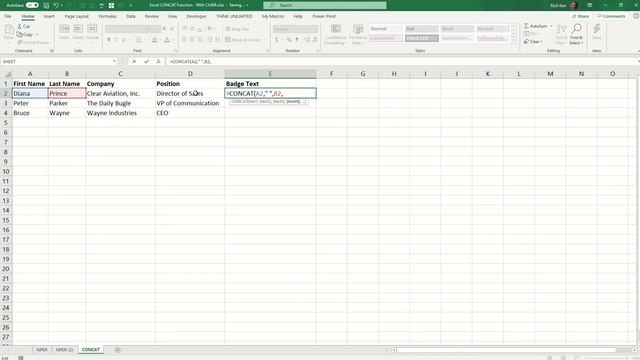Viewport: 640px width, 360px height.
Task: Apply the Bad cell style
Action: click(x=422, y=29)
